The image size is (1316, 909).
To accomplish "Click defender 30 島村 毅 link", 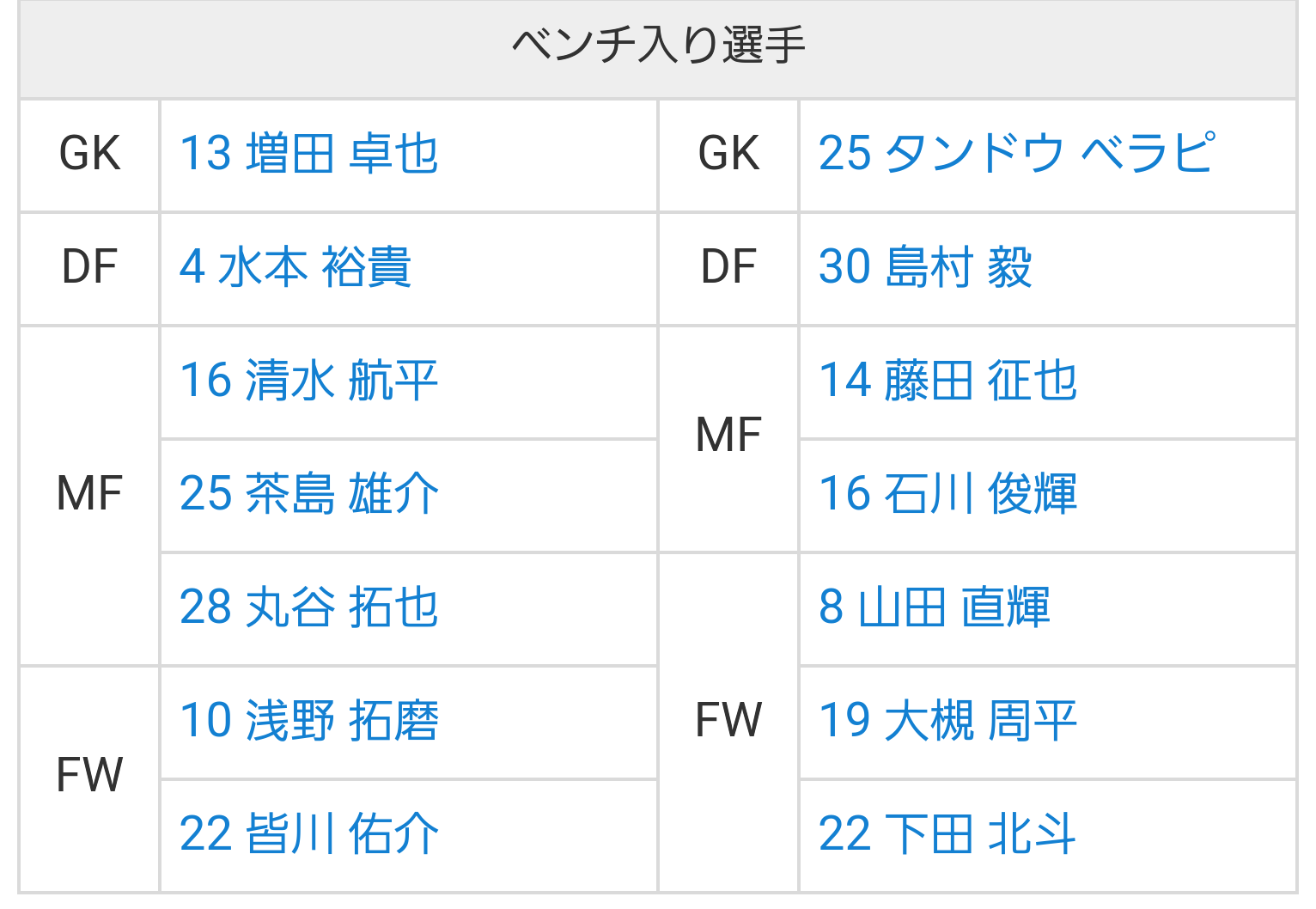I will (925, 267).
